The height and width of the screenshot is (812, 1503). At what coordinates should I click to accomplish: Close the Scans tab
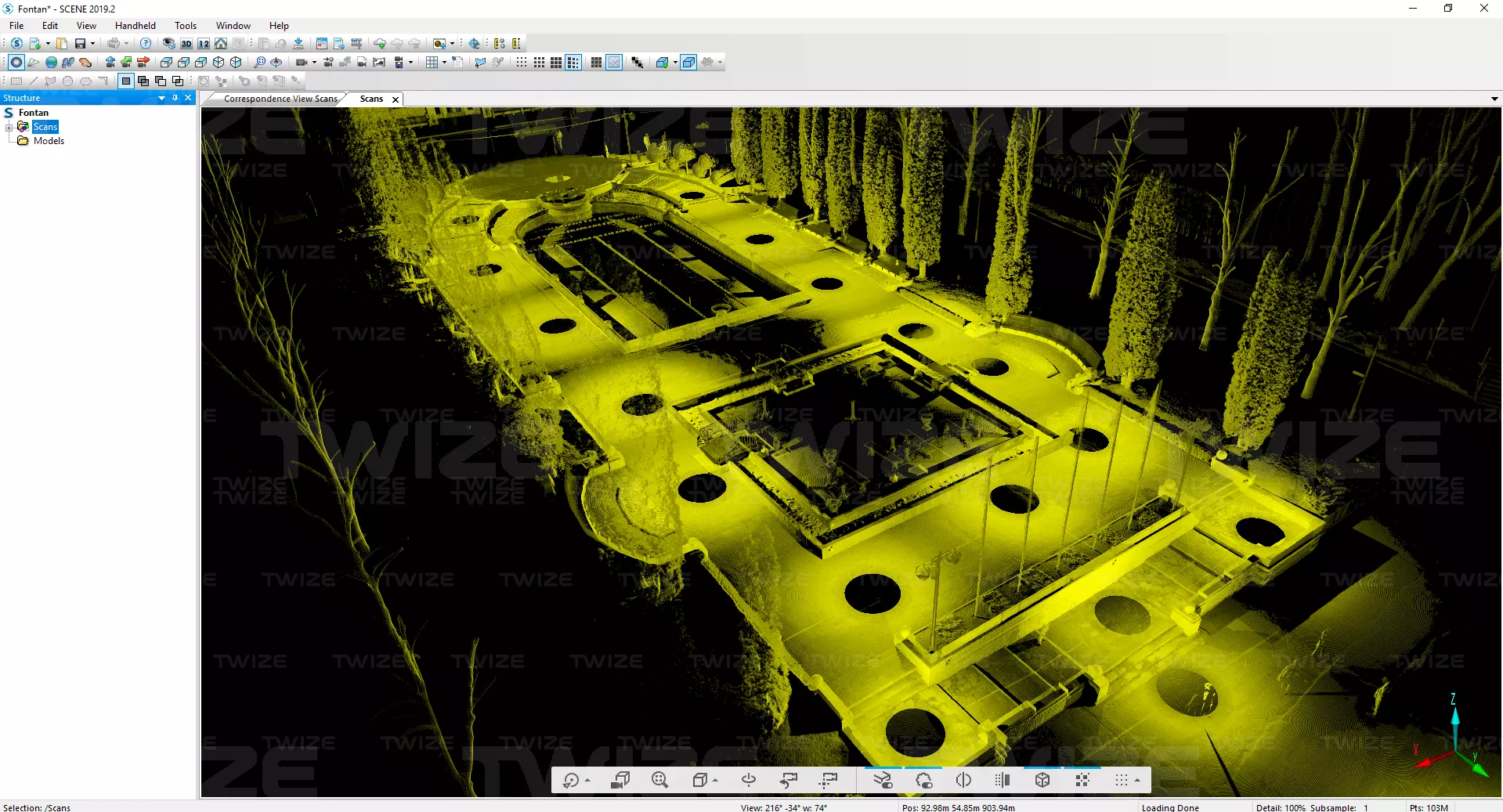pos(396,99)
